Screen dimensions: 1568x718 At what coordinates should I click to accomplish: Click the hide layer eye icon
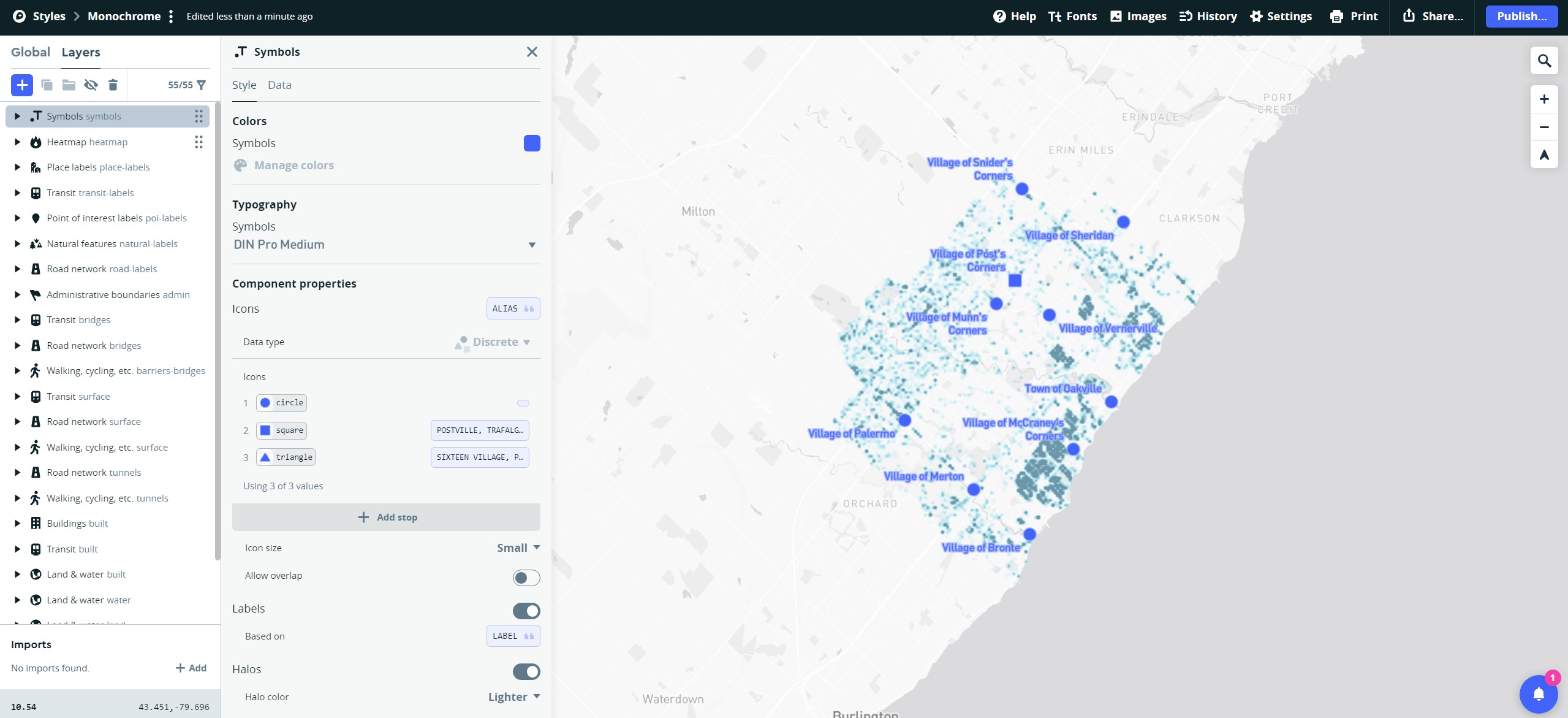91,85
